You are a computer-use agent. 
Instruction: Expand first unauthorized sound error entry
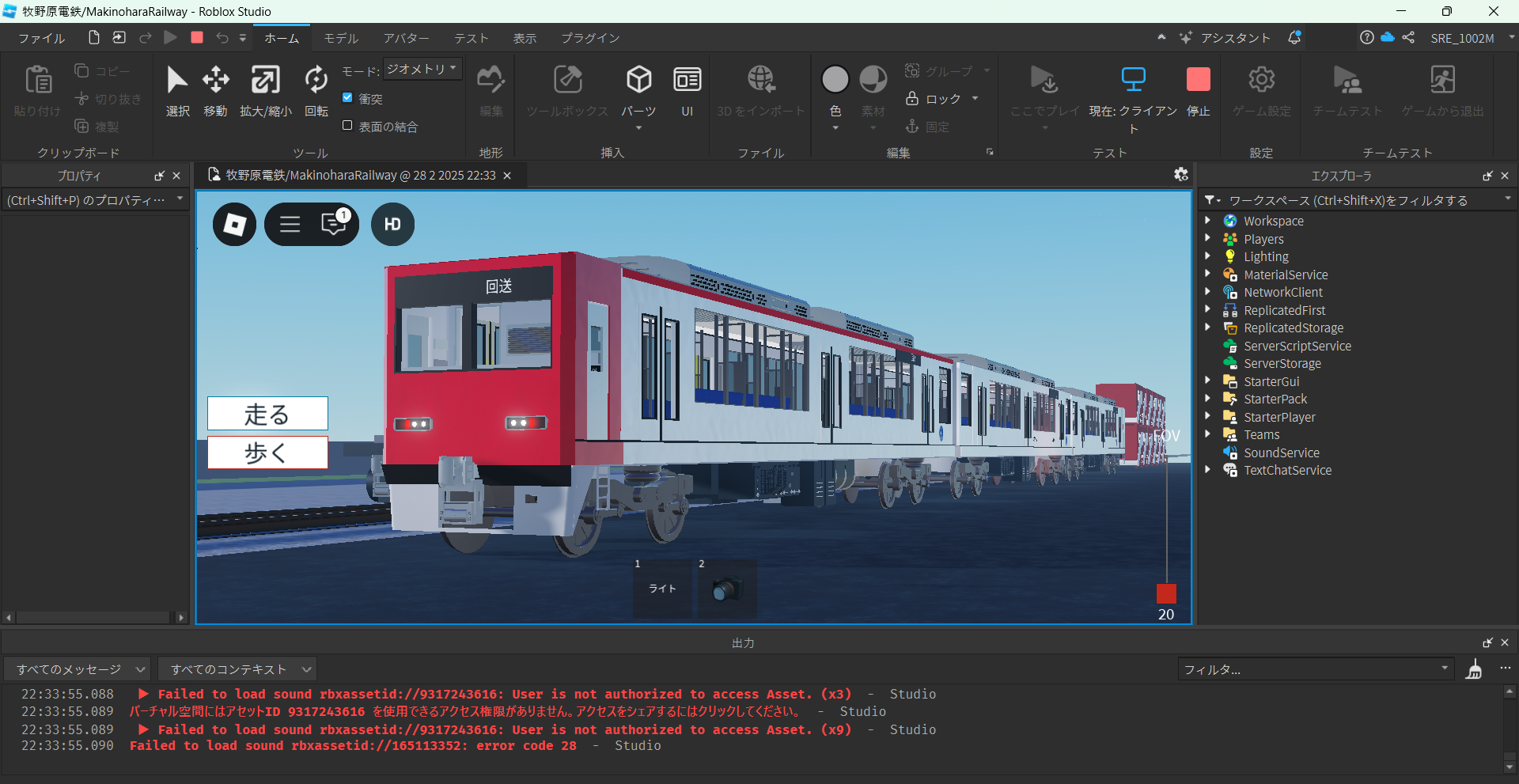pos(143,694)
